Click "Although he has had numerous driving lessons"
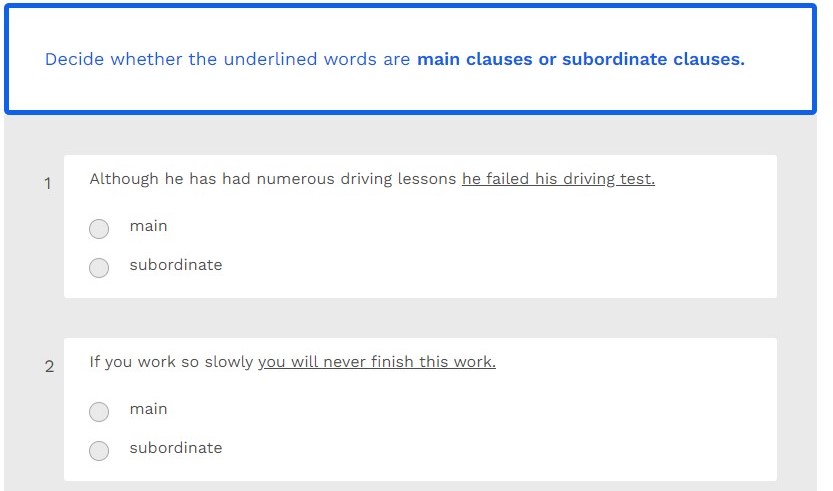The width and height of the screenshot is (833, 491). tap(273, 179)
